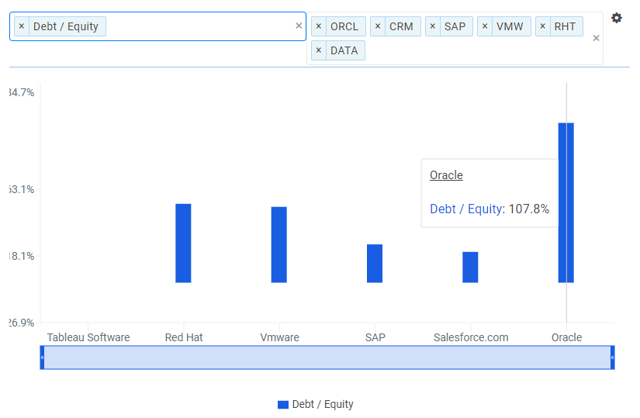
Task: Select the Salesforce.com bar
Action: click(470, 267)
